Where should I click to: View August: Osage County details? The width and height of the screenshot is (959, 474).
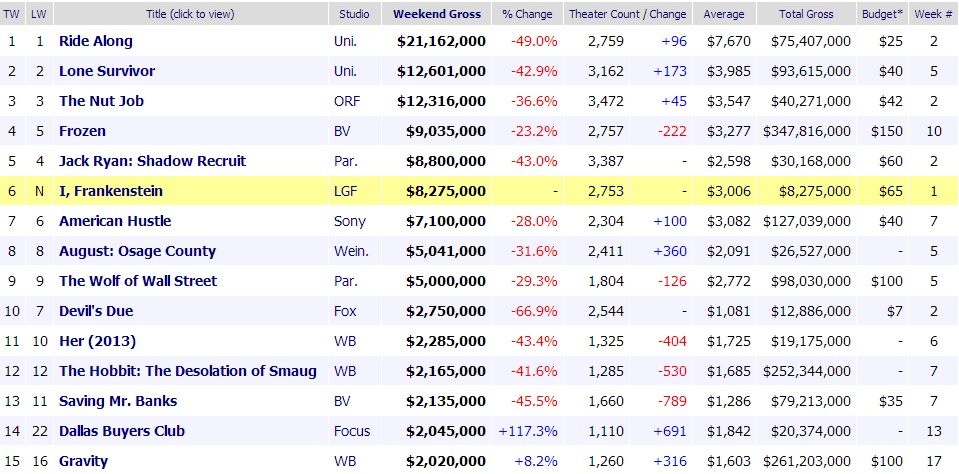click(x=137, y=251)
